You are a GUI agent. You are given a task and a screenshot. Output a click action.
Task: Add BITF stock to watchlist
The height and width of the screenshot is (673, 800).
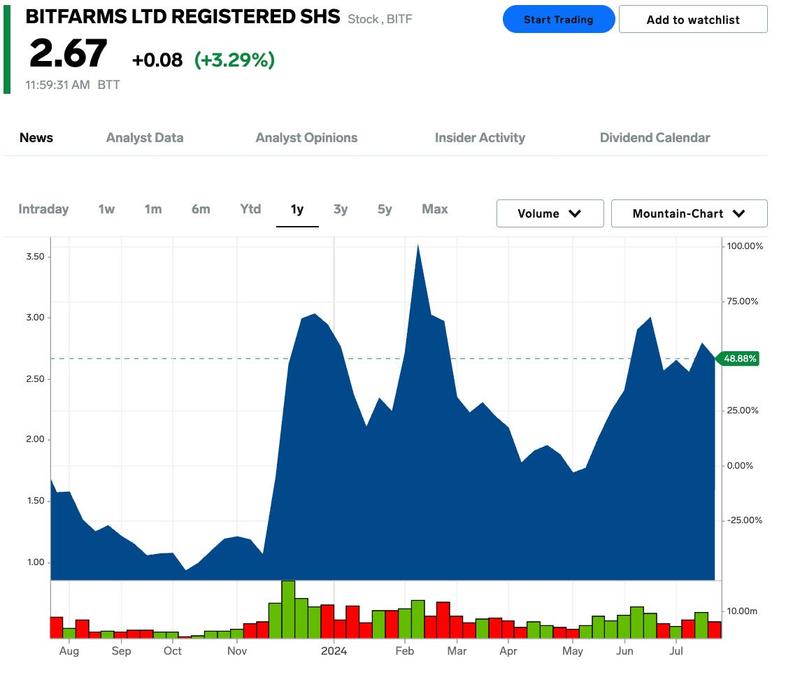pos(693,19)
